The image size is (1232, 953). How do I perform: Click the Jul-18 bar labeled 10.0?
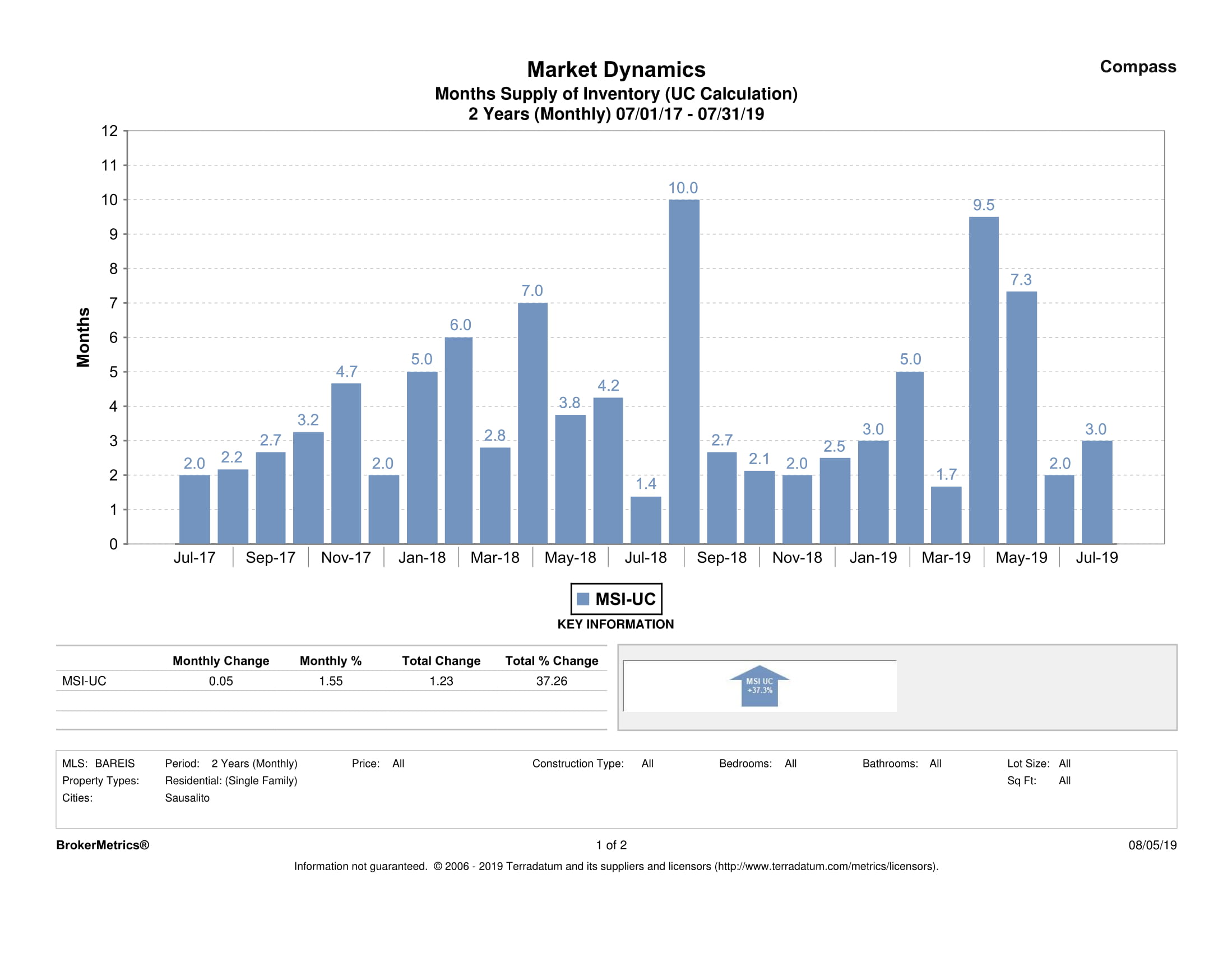coord(684,371)
